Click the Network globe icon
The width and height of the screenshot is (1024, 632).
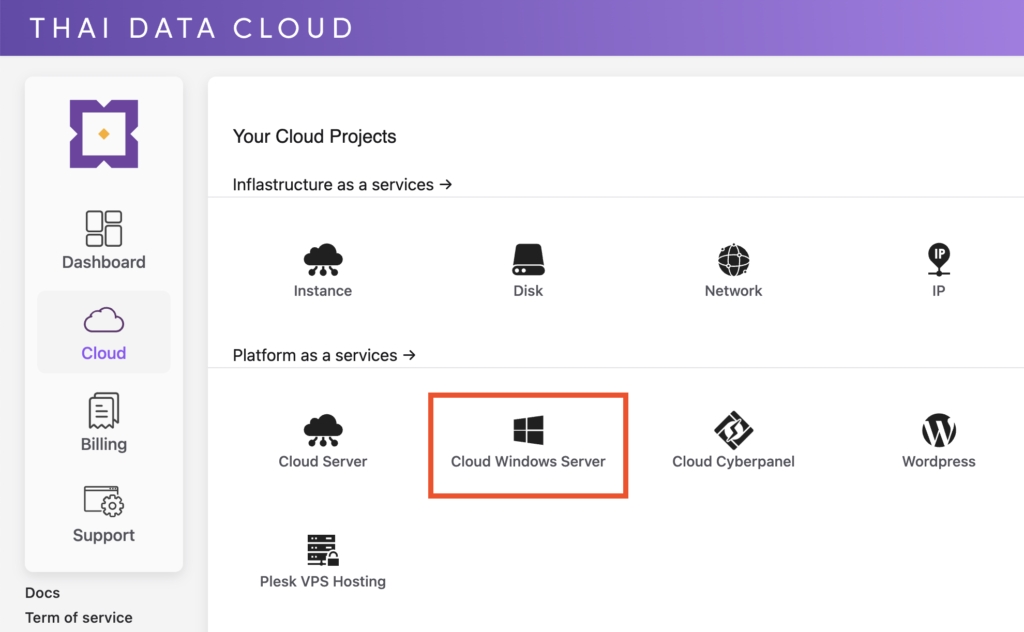tap(733, 260)
